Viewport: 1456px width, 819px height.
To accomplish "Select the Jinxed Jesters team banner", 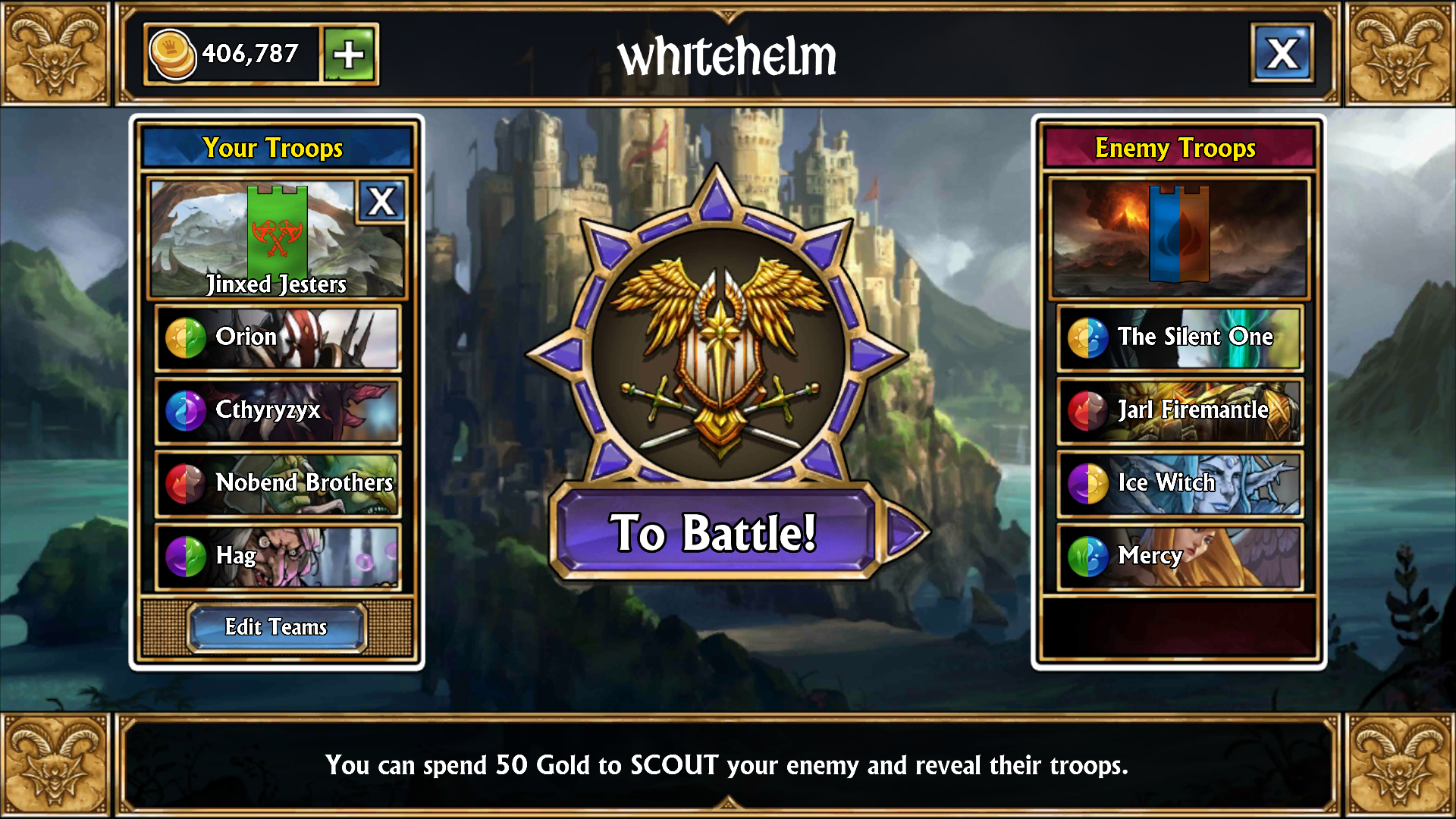I will [277, 238].
